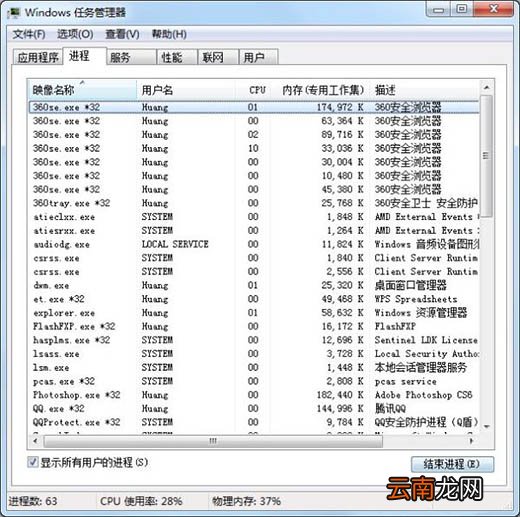Close the Task Manager window

[493, 9]
